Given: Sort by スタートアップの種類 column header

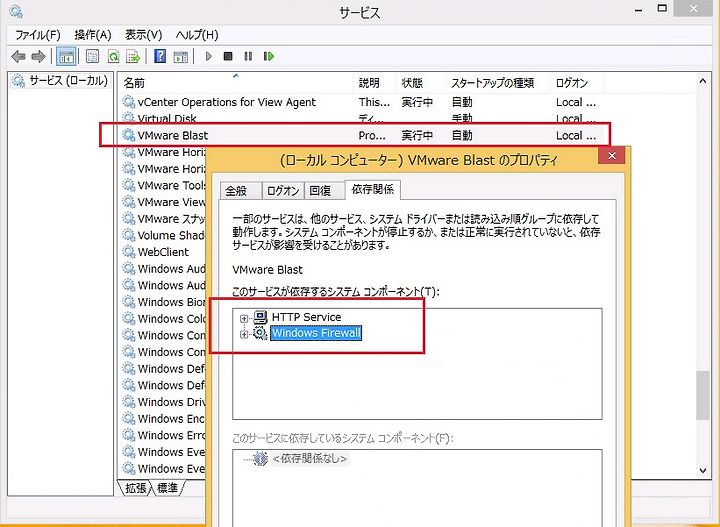Looking at the screenshot, I should tap(498, 83).
